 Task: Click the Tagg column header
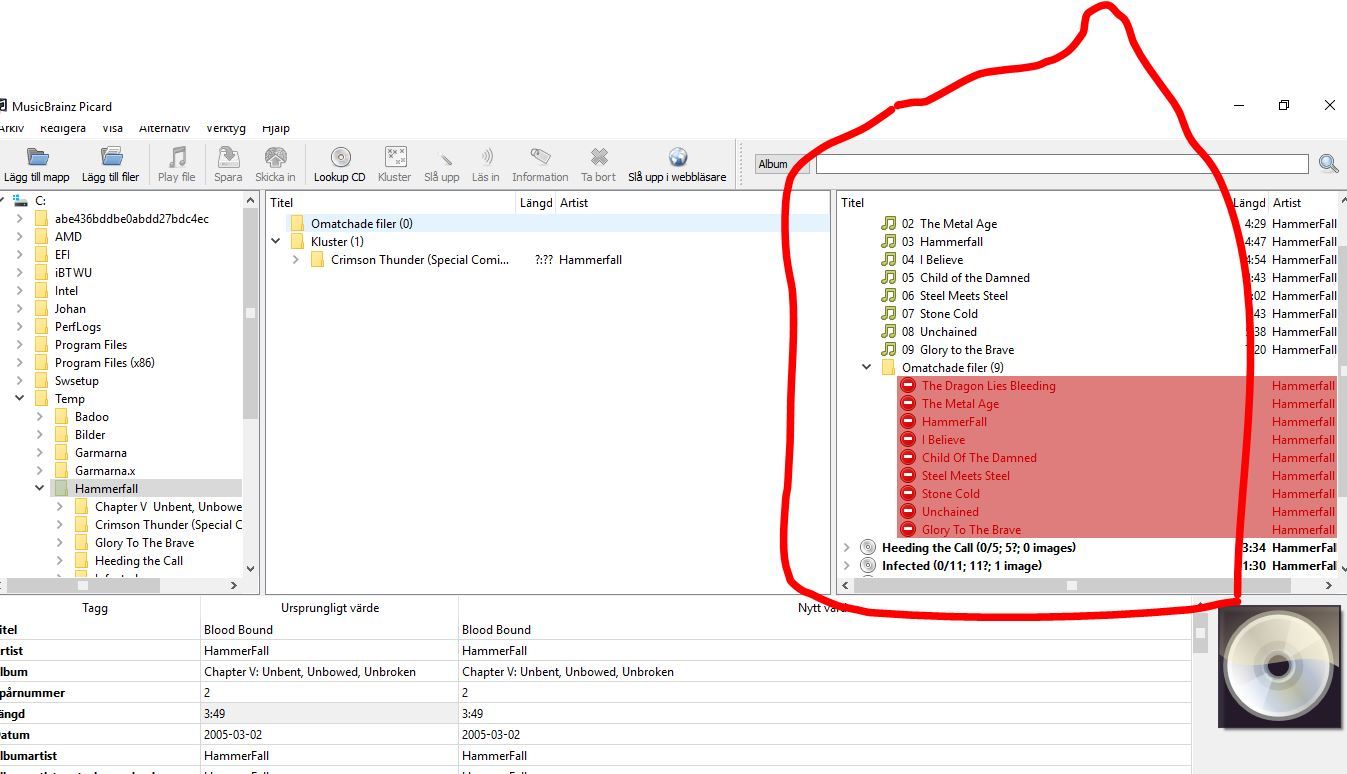click(x=95, y=608)
